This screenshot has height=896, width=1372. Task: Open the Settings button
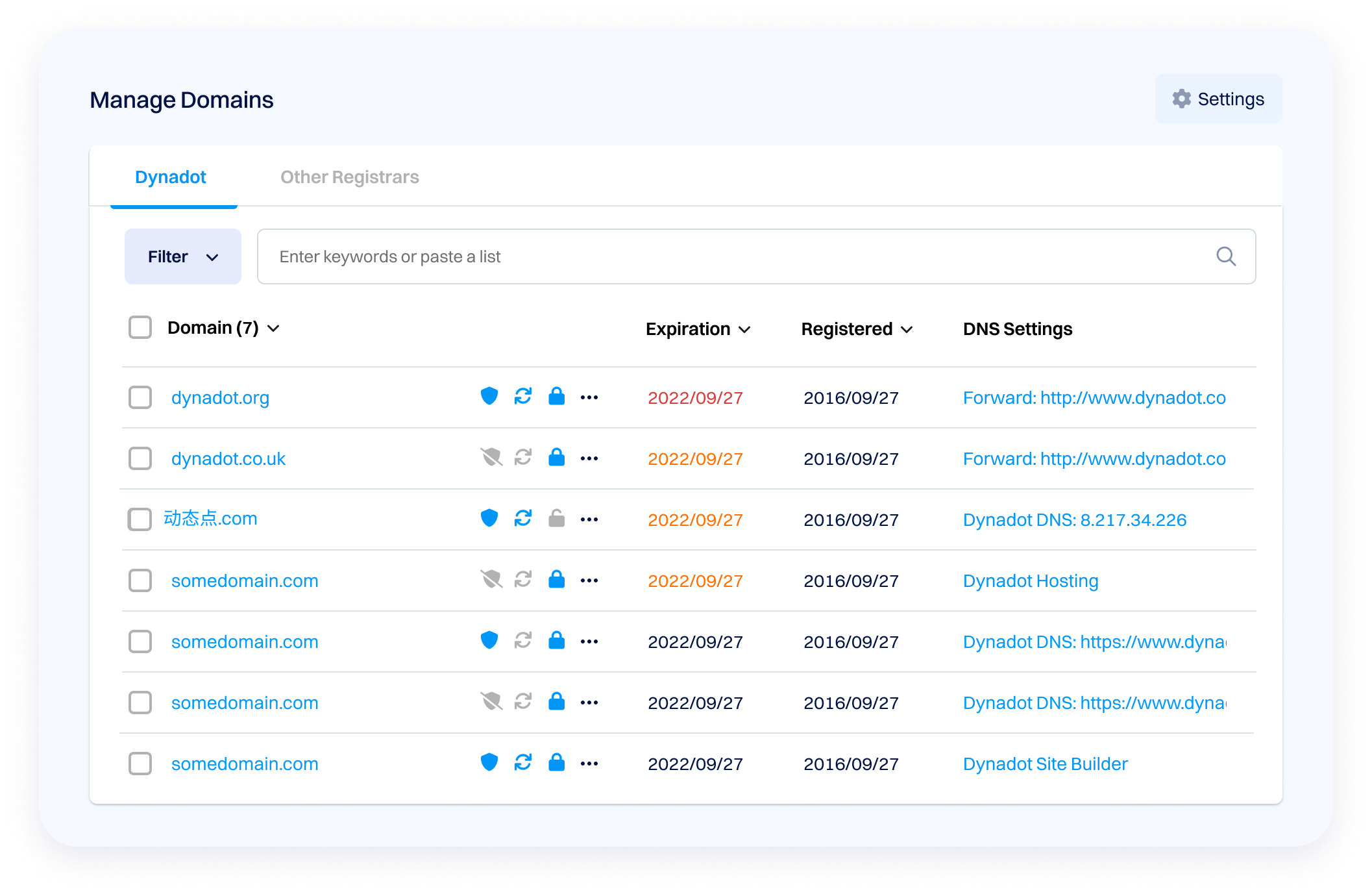[x=1218, y=99]
